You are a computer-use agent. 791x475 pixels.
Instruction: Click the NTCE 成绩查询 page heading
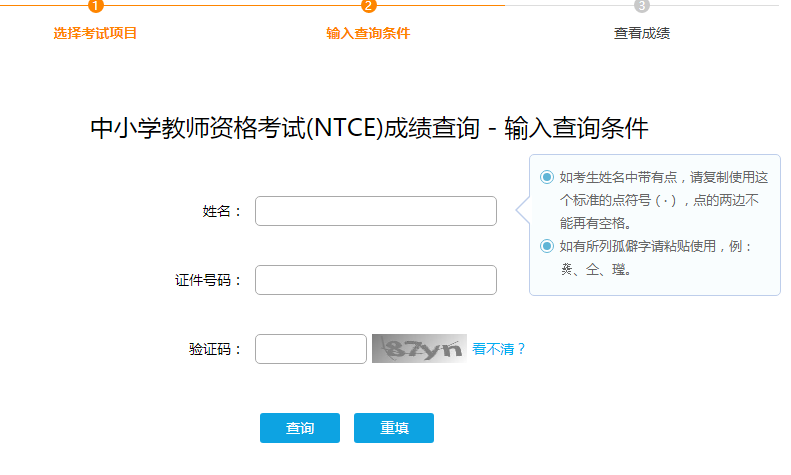pyautogui.click(x=370, y=130)
